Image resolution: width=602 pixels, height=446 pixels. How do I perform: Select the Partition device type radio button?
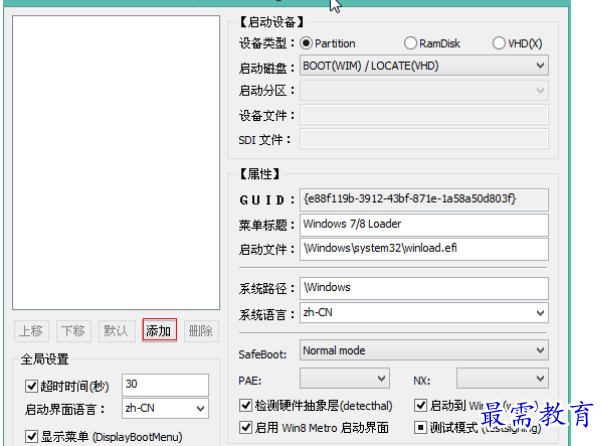click(x=306, y=43)
